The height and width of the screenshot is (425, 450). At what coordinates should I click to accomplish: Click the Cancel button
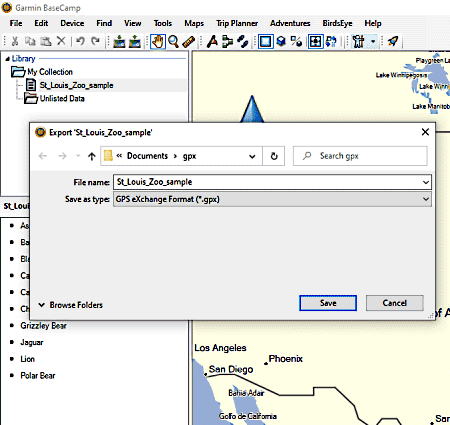point(395,303)
